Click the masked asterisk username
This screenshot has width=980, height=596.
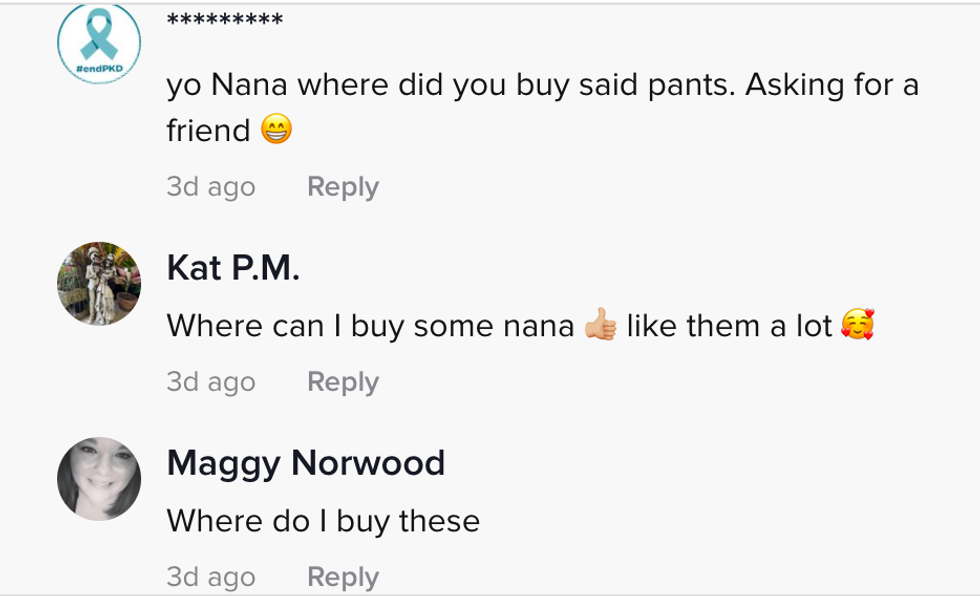click(x=225, y=21)
